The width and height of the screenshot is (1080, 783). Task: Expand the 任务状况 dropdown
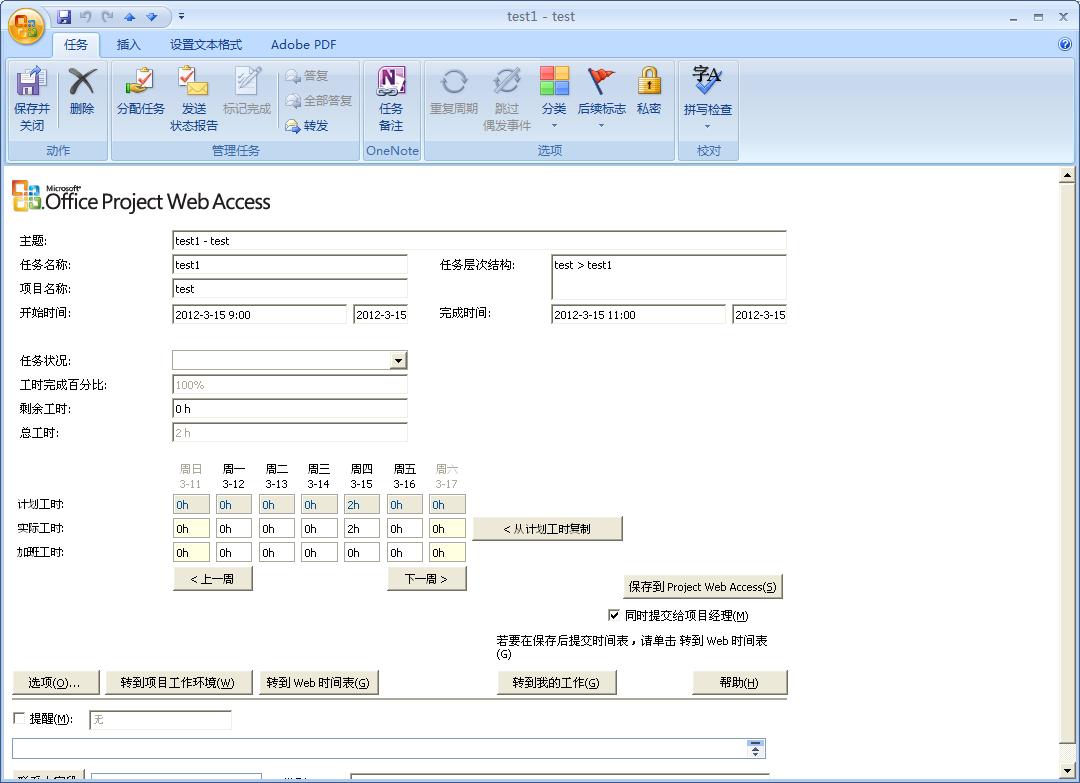(x=398, y=361)
